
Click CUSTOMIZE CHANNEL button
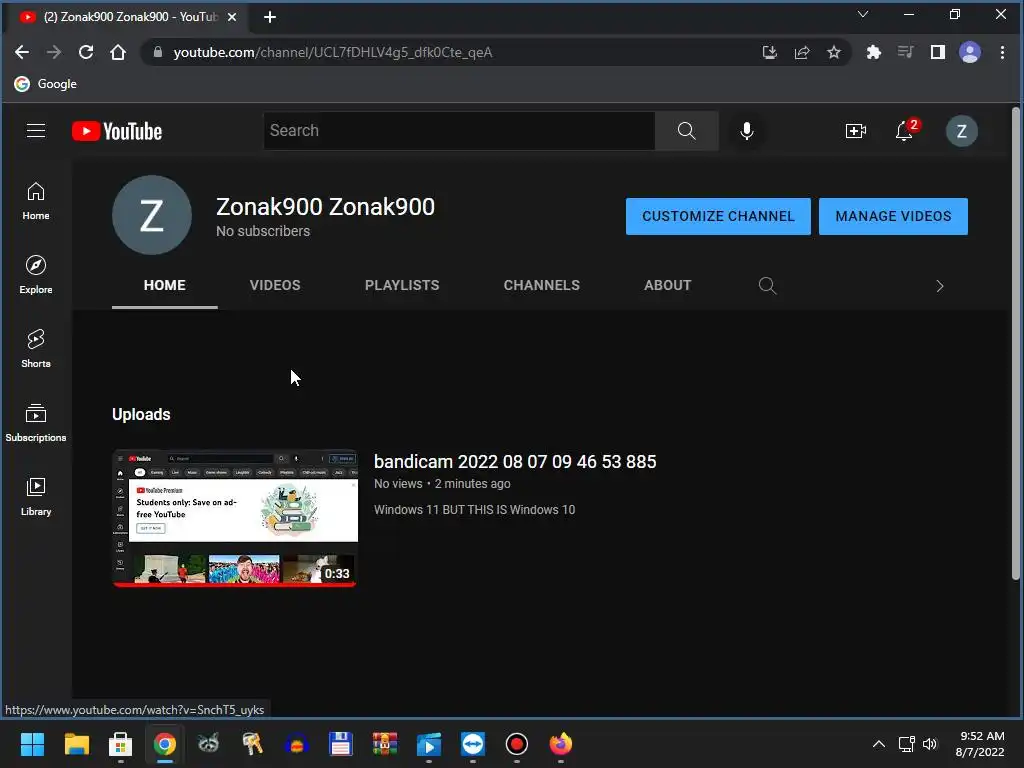tap(718, 216)
